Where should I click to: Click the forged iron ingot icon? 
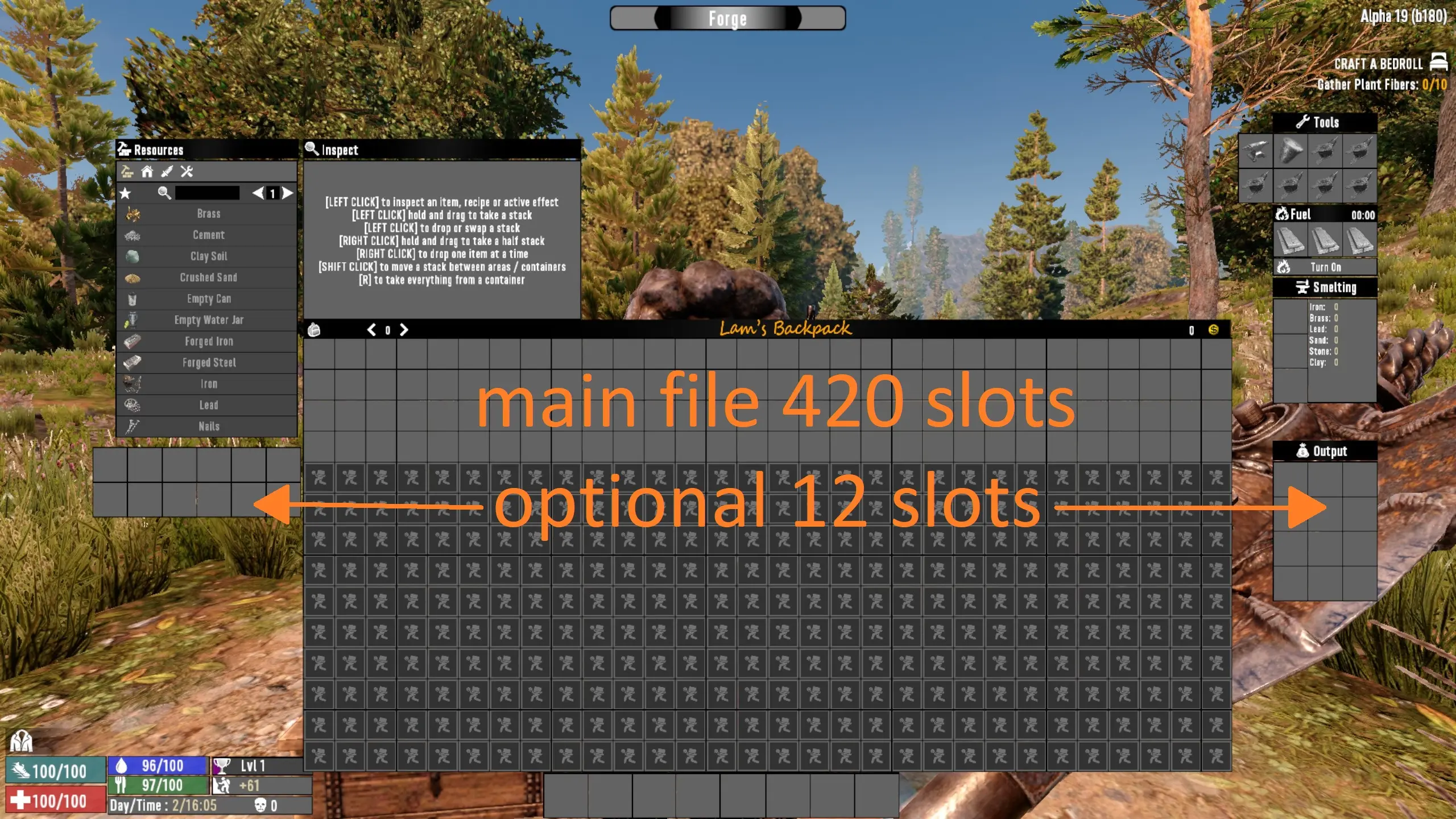[x=133, y=341]
